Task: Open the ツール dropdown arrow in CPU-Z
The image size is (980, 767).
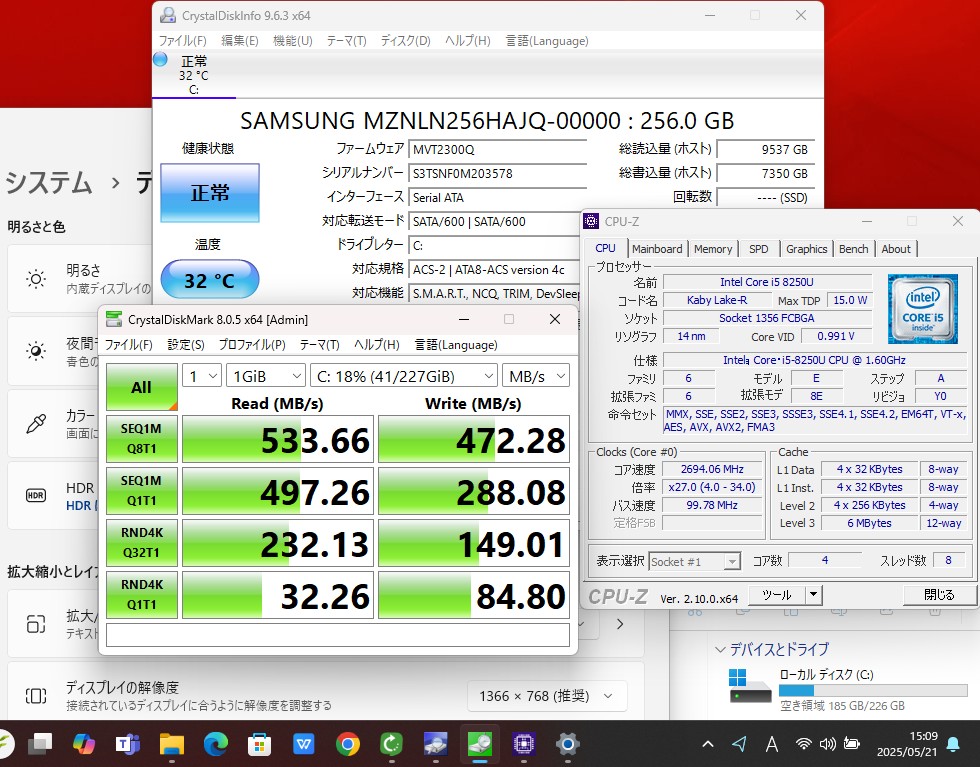Action: (x=814, y=594)
